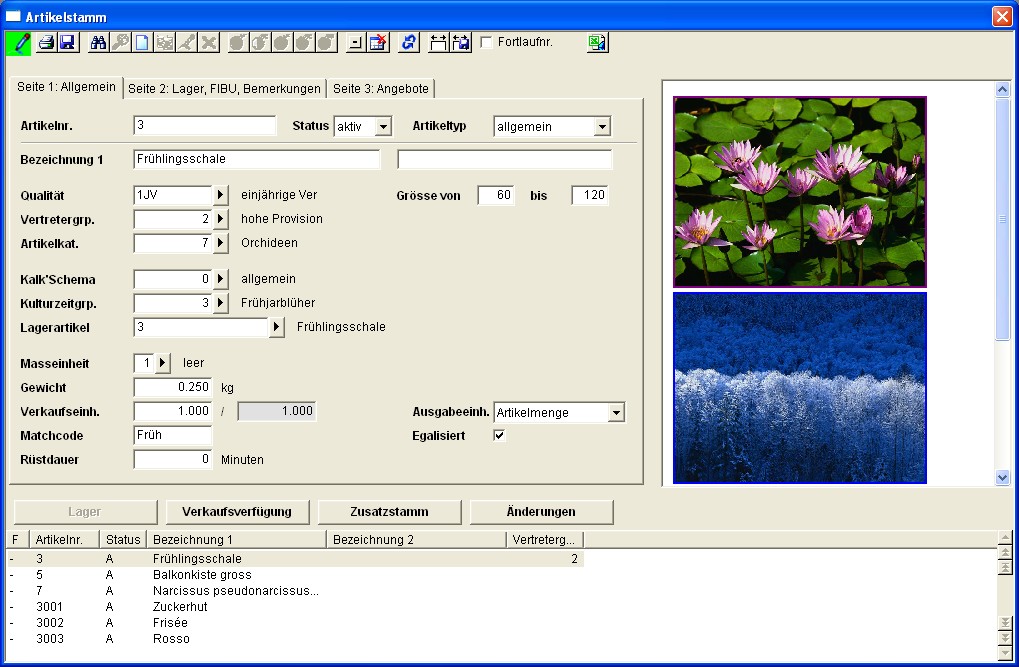Click the small minus box icon
The image size is (1019, 667).
[x=355, y=43]
